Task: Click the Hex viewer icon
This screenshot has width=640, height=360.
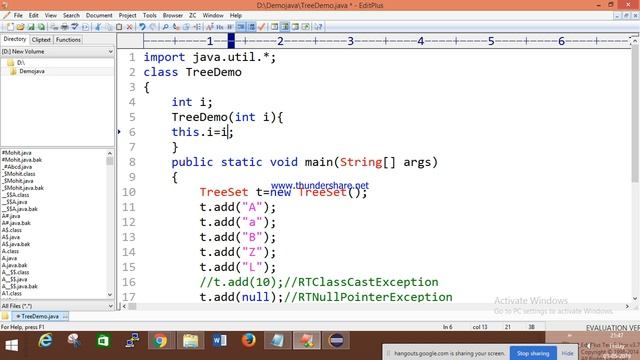Action: click(220, 27)
